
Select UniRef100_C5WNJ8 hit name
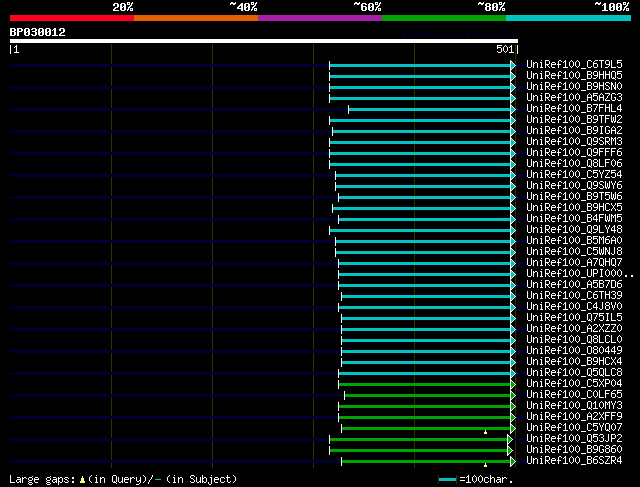(x=574, y=252)
